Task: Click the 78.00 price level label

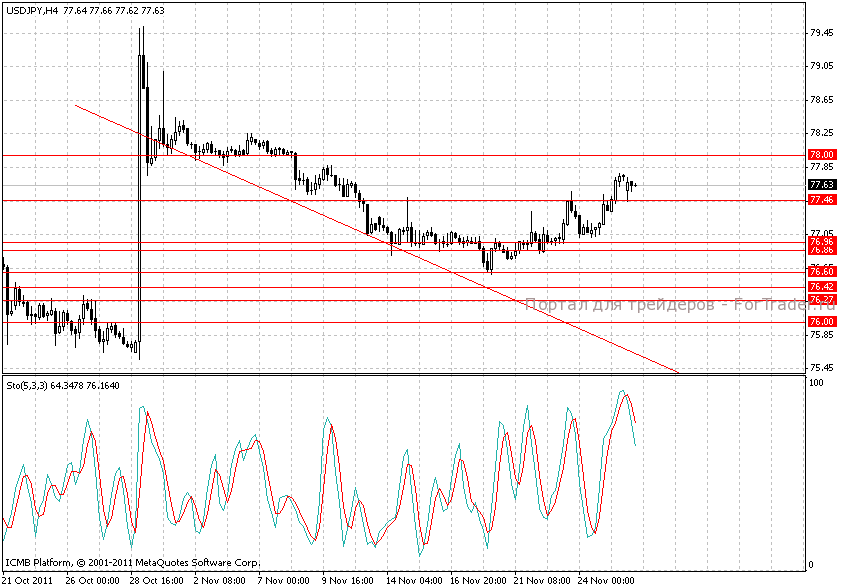Action: click(x=821, y=155)
